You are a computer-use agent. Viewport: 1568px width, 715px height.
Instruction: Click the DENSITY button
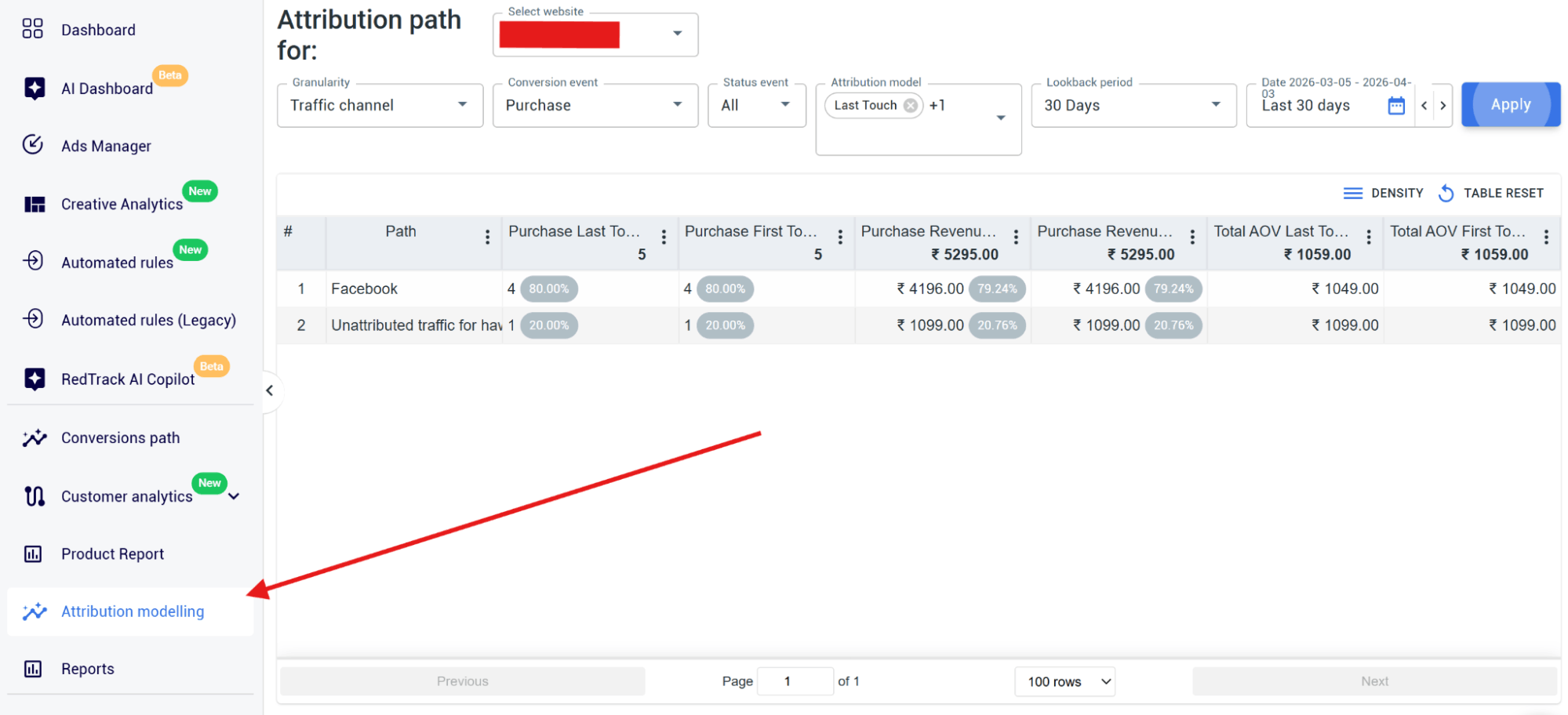click(x=1384, y=193)
